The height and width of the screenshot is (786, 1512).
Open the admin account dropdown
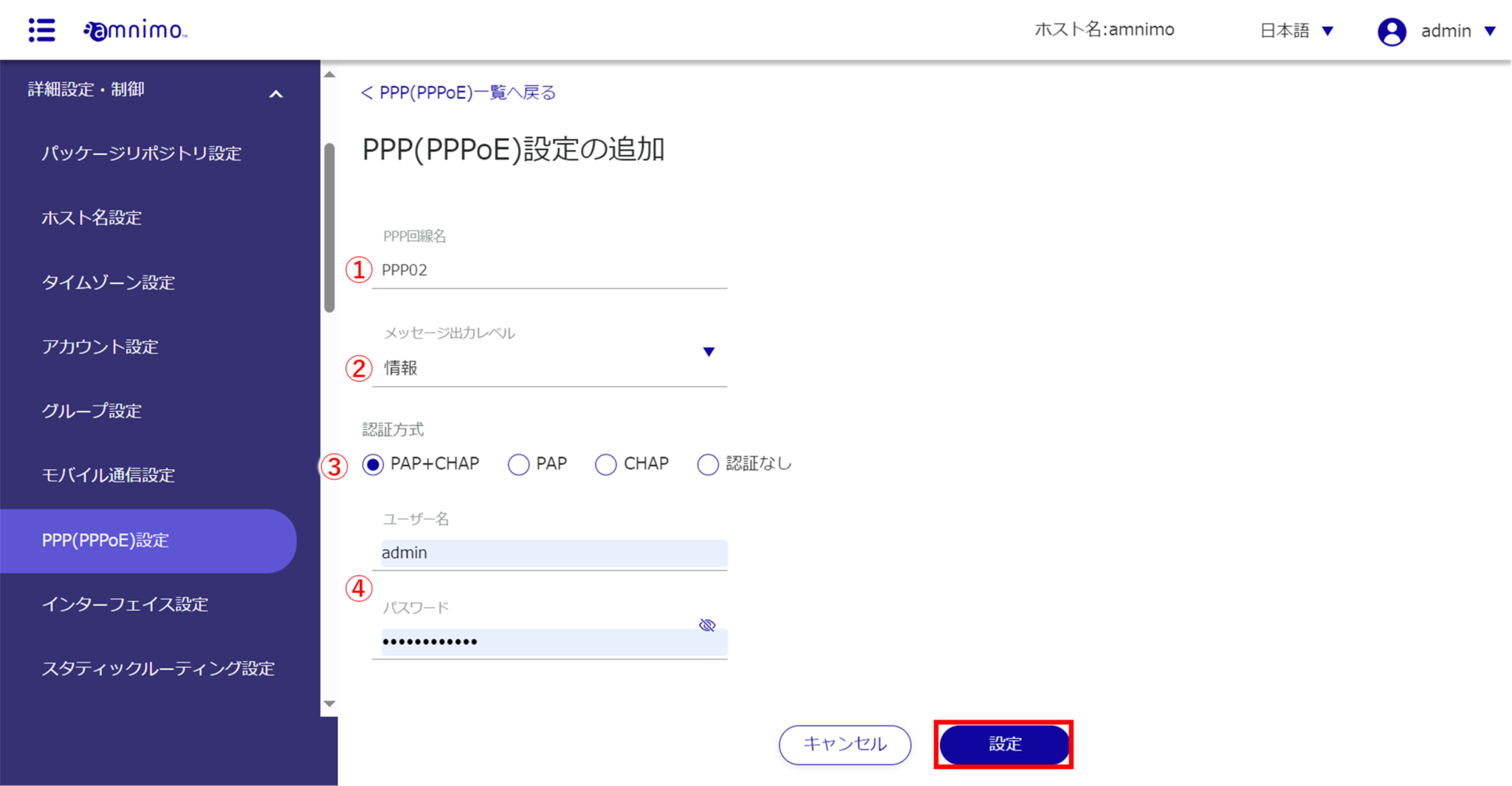tap(1460, 31)
